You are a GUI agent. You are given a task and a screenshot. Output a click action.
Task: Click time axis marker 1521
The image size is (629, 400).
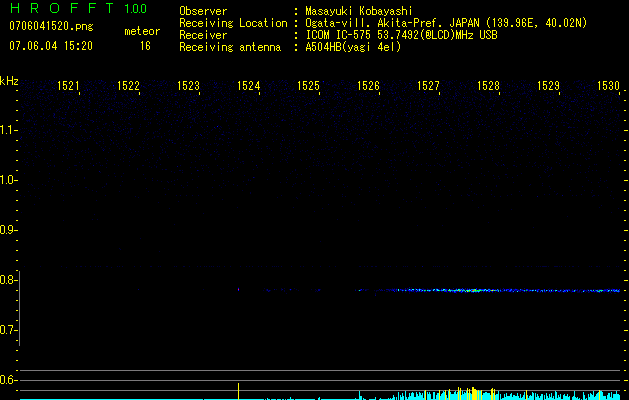point(68,86)
